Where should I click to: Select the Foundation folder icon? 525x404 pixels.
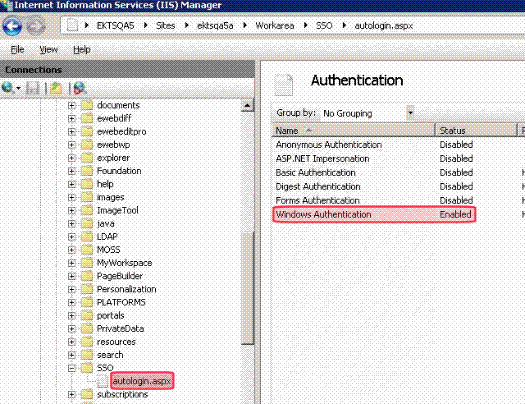pos(87,171)
